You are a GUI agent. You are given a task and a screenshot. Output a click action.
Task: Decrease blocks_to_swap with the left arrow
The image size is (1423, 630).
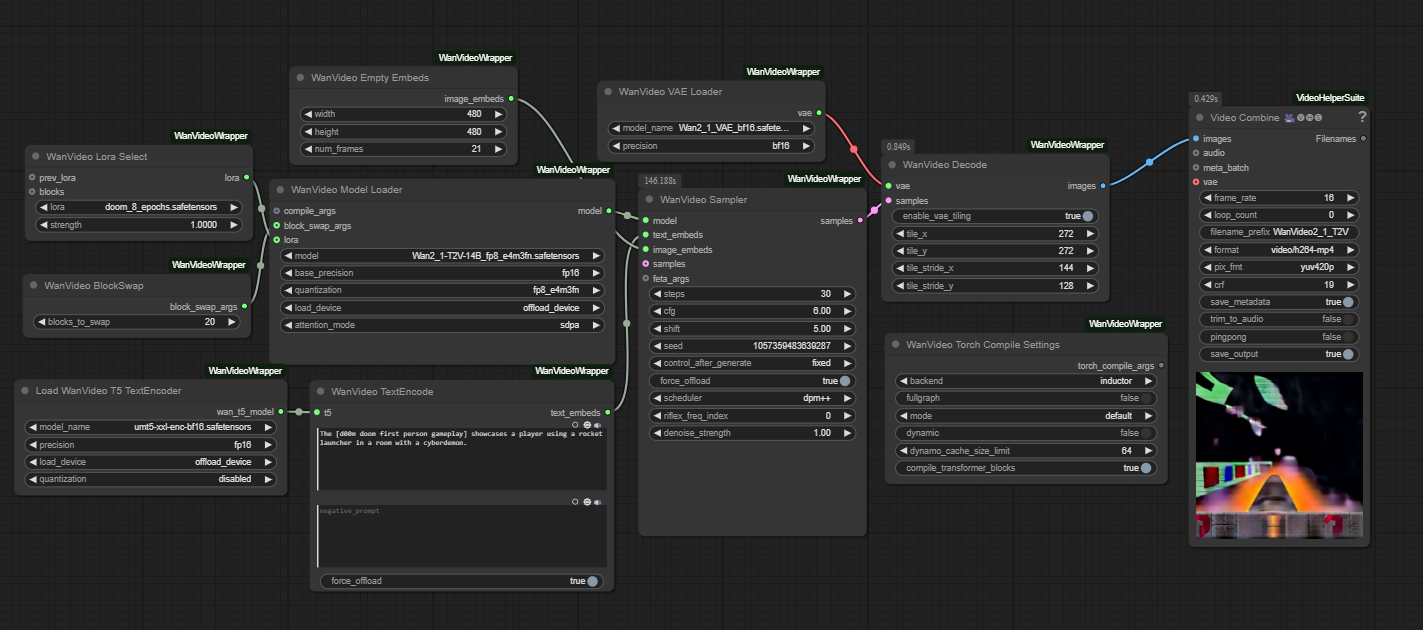click(x=41, y=322)
